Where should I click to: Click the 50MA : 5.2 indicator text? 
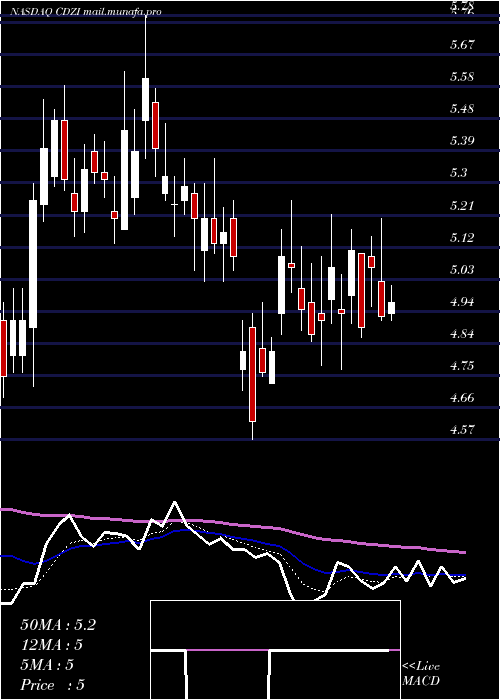(58, 625)
